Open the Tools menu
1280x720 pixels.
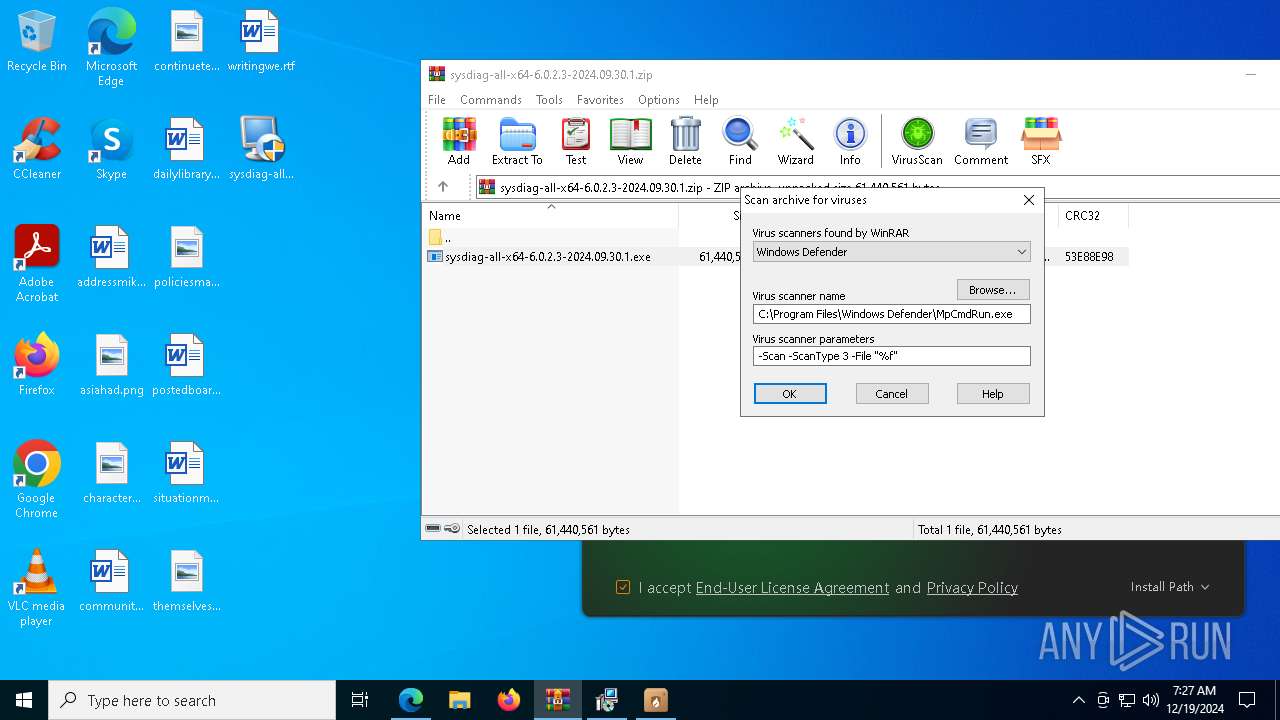[549, 100]
